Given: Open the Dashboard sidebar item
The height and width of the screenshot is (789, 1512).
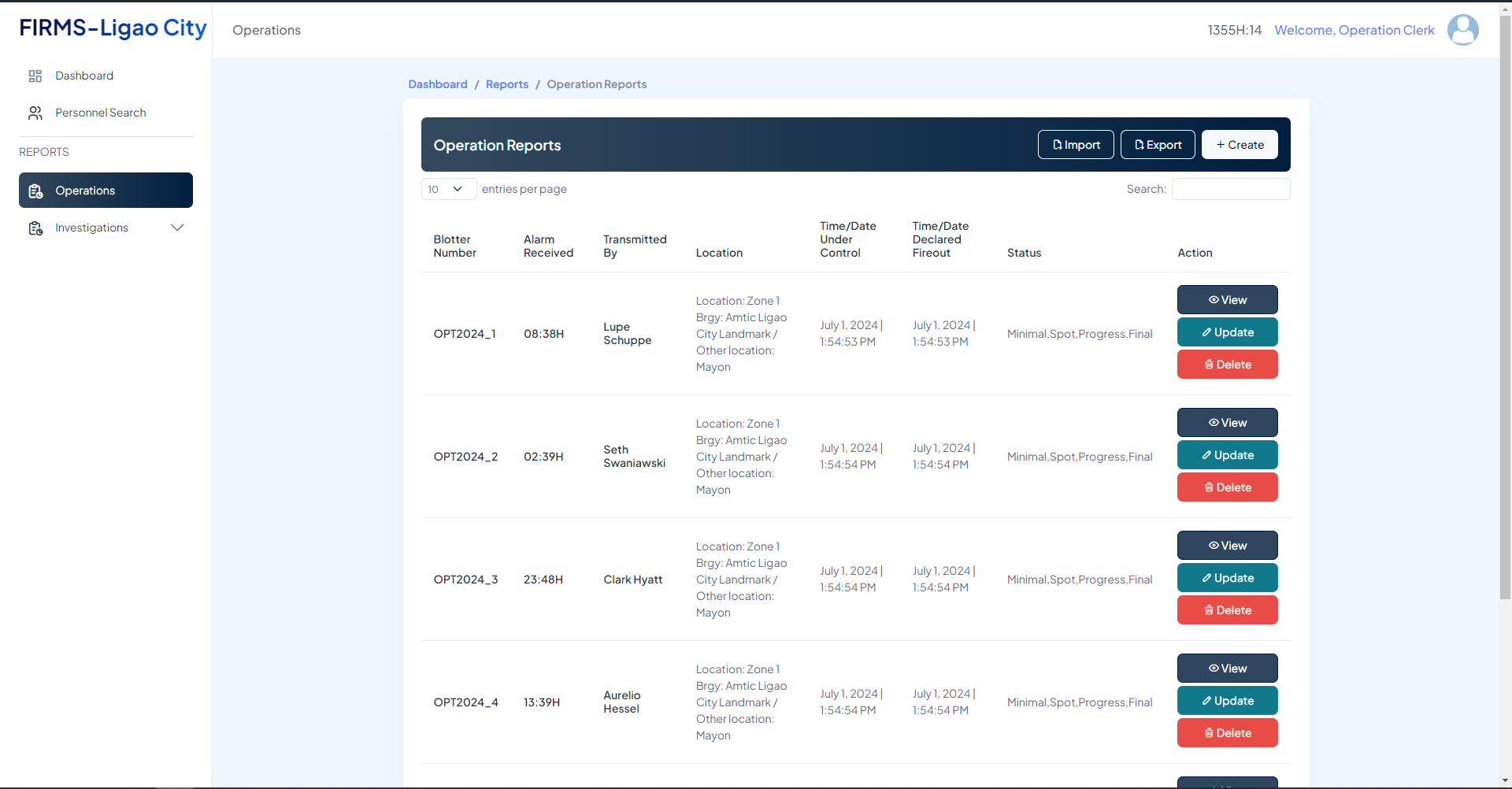Looking at the screenshot, I should pos(84,76).
